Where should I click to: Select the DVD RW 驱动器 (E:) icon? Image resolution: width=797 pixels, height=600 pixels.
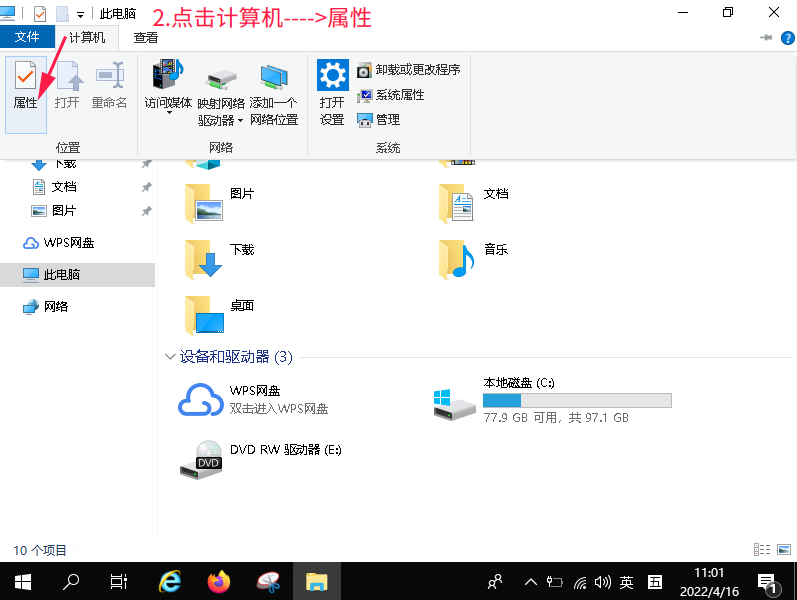200,459
